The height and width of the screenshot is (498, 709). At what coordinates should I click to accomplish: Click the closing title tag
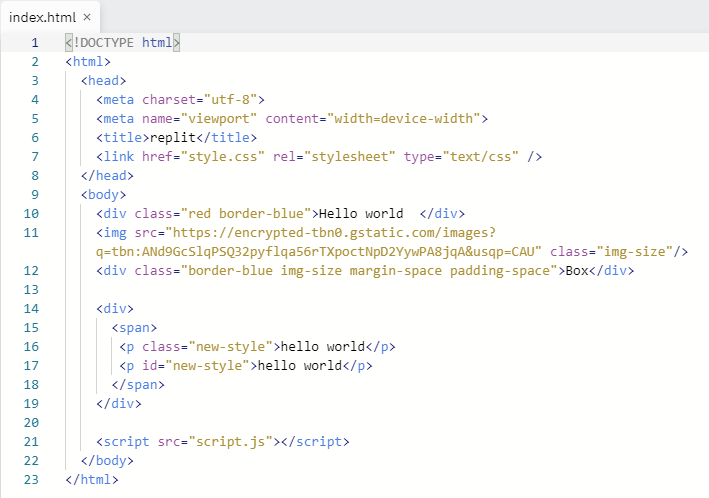(x=227, y=138)
